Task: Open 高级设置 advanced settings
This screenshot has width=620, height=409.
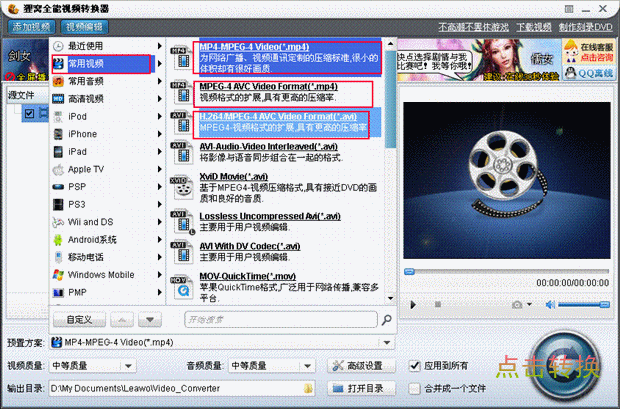Action: [361, 366]
